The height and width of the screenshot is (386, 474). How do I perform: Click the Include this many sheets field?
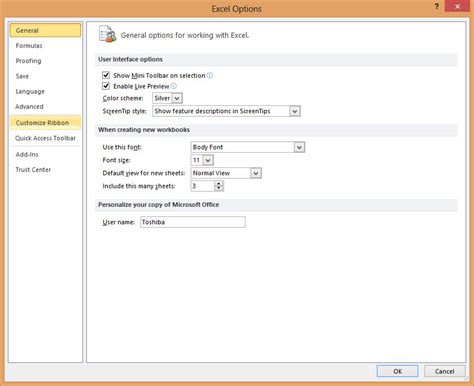point(203,186)
